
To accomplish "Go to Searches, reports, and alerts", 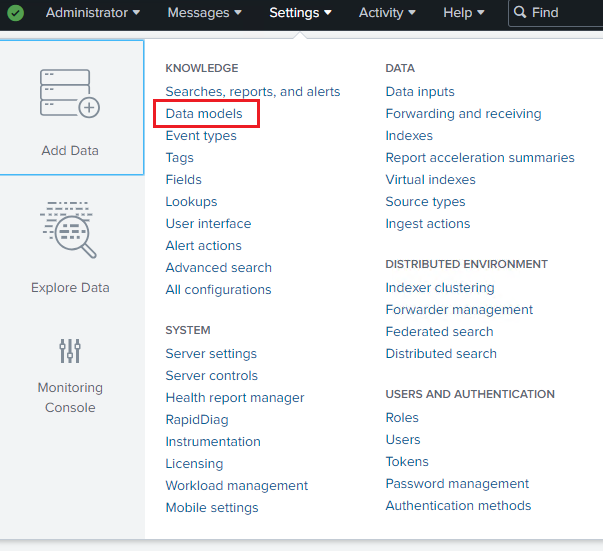I will pos(253,92).
